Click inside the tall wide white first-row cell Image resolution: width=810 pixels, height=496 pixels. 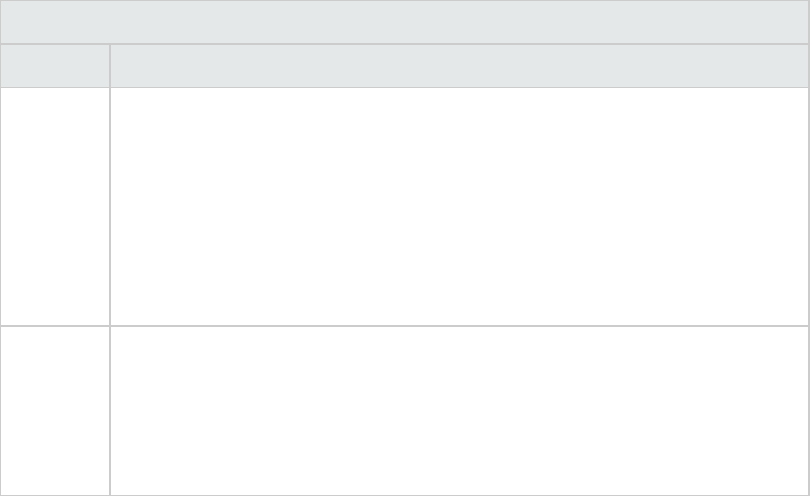[458, 206]
